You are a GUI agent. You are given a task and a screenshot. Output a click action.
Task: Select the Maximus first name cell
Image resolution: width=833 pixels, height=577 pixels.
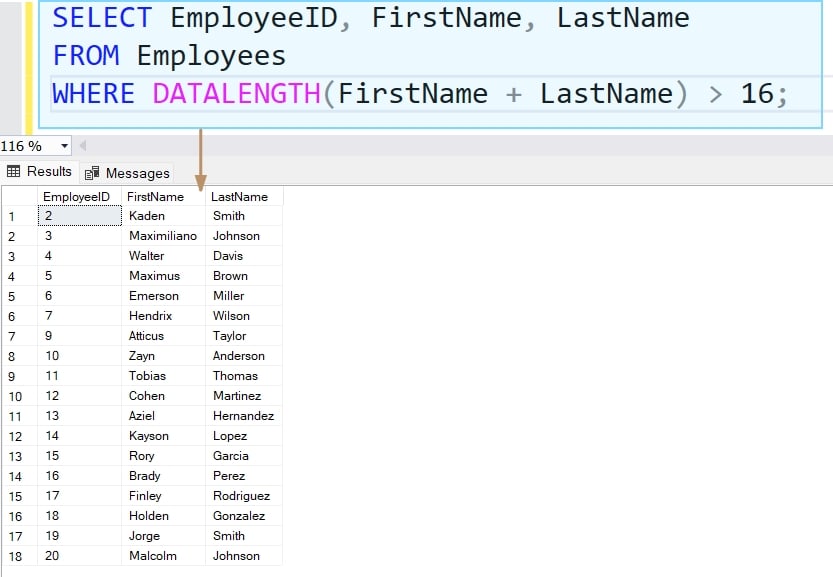point(164,276)
